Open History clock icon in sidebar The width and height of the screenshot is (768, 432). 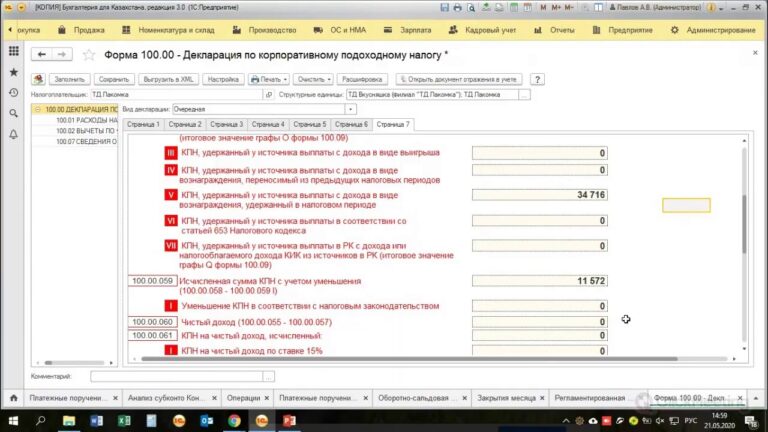click(x=14, y=93)
